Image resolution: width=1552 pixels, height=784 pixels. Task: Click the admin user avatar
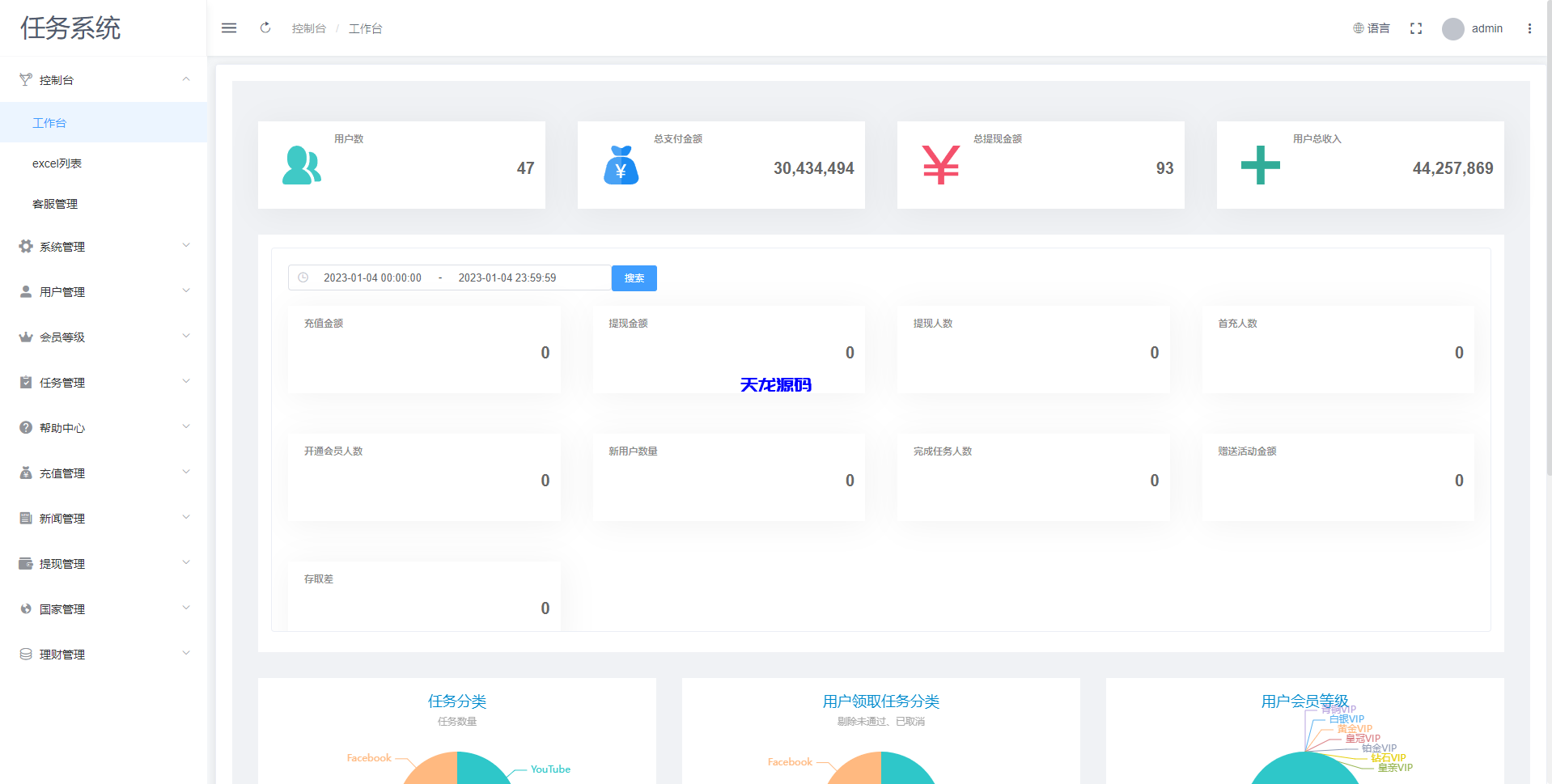tap(1453, 28)
